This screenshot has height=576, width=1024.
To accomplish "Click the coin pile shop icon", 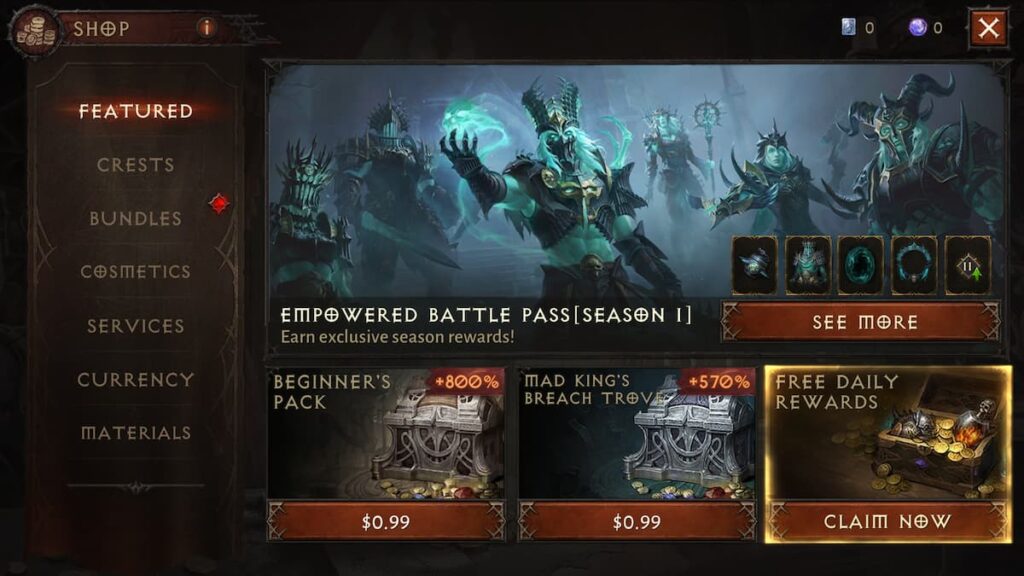I will 35,31.
